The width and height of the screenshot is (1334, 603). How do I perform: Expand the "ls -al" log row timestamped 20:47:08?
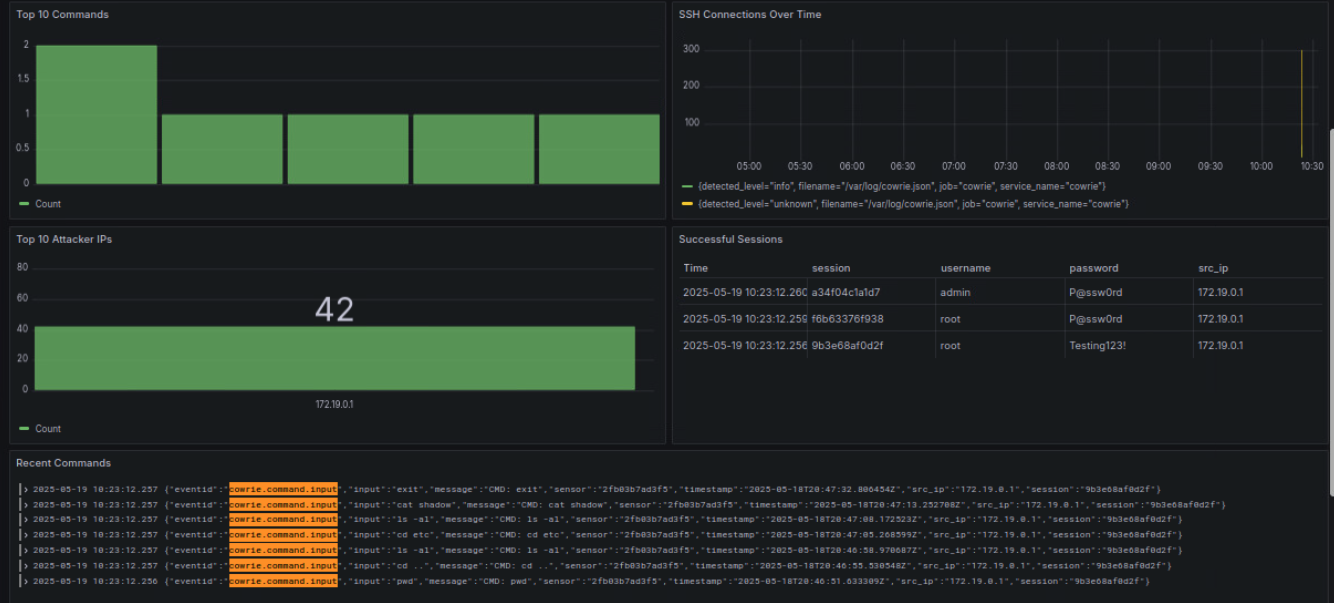(26, 520)
